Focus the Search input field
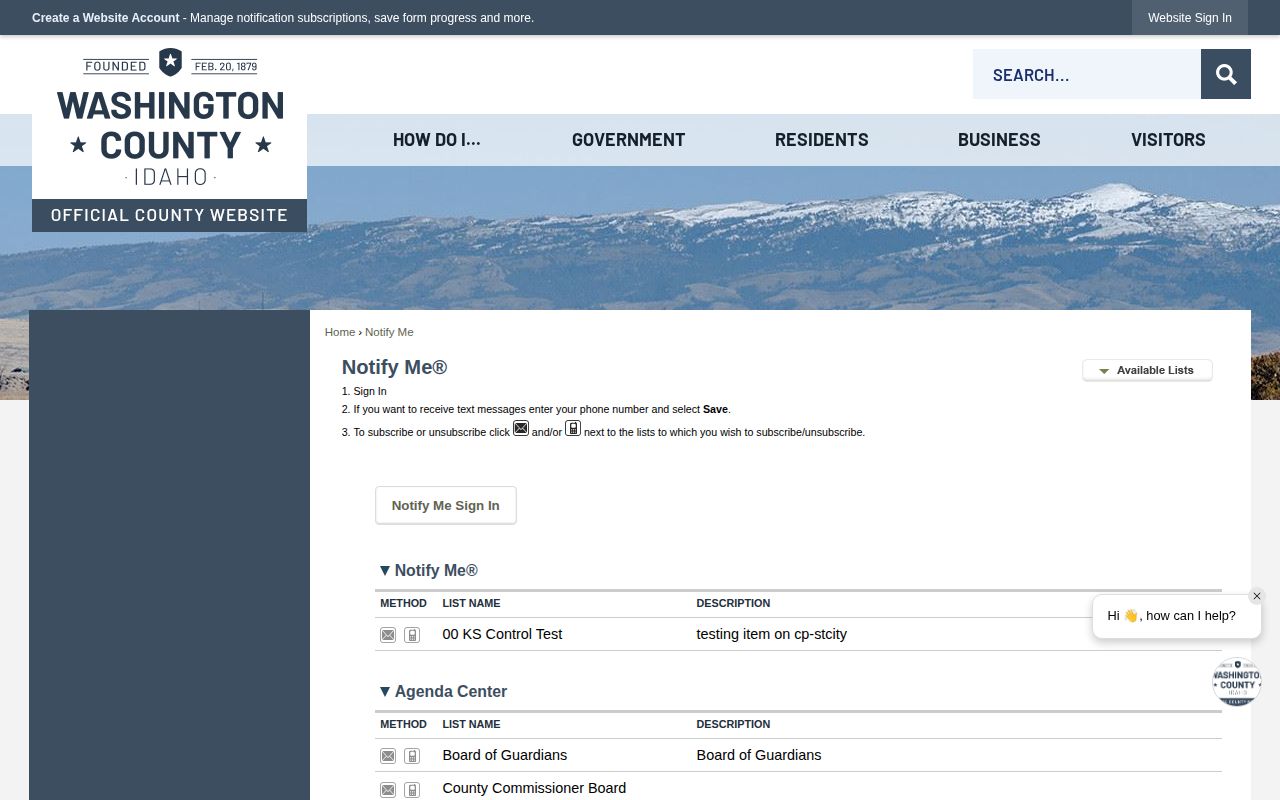 [1087, 74]
